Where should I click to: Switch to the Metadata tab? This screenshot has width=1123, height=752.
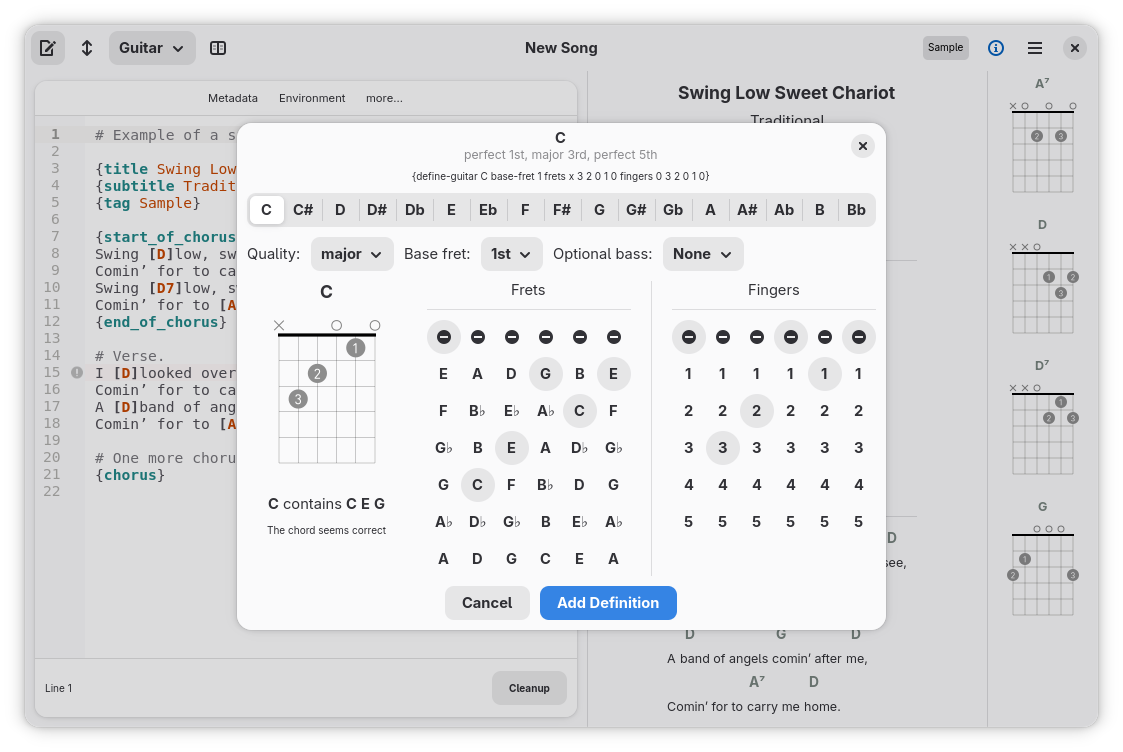233,98
